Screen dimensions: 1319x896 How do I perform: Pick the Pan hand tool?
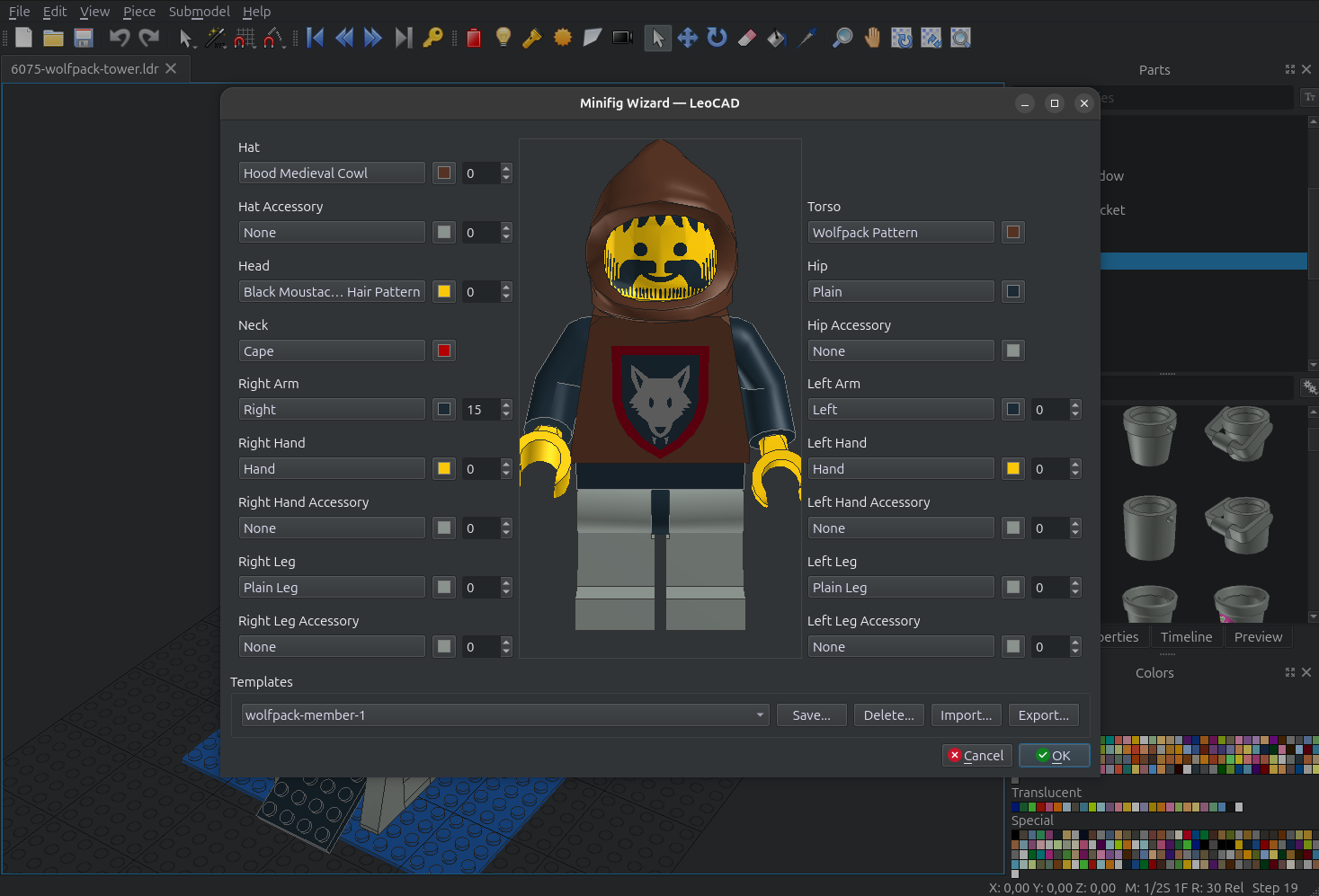pos(872,38)
